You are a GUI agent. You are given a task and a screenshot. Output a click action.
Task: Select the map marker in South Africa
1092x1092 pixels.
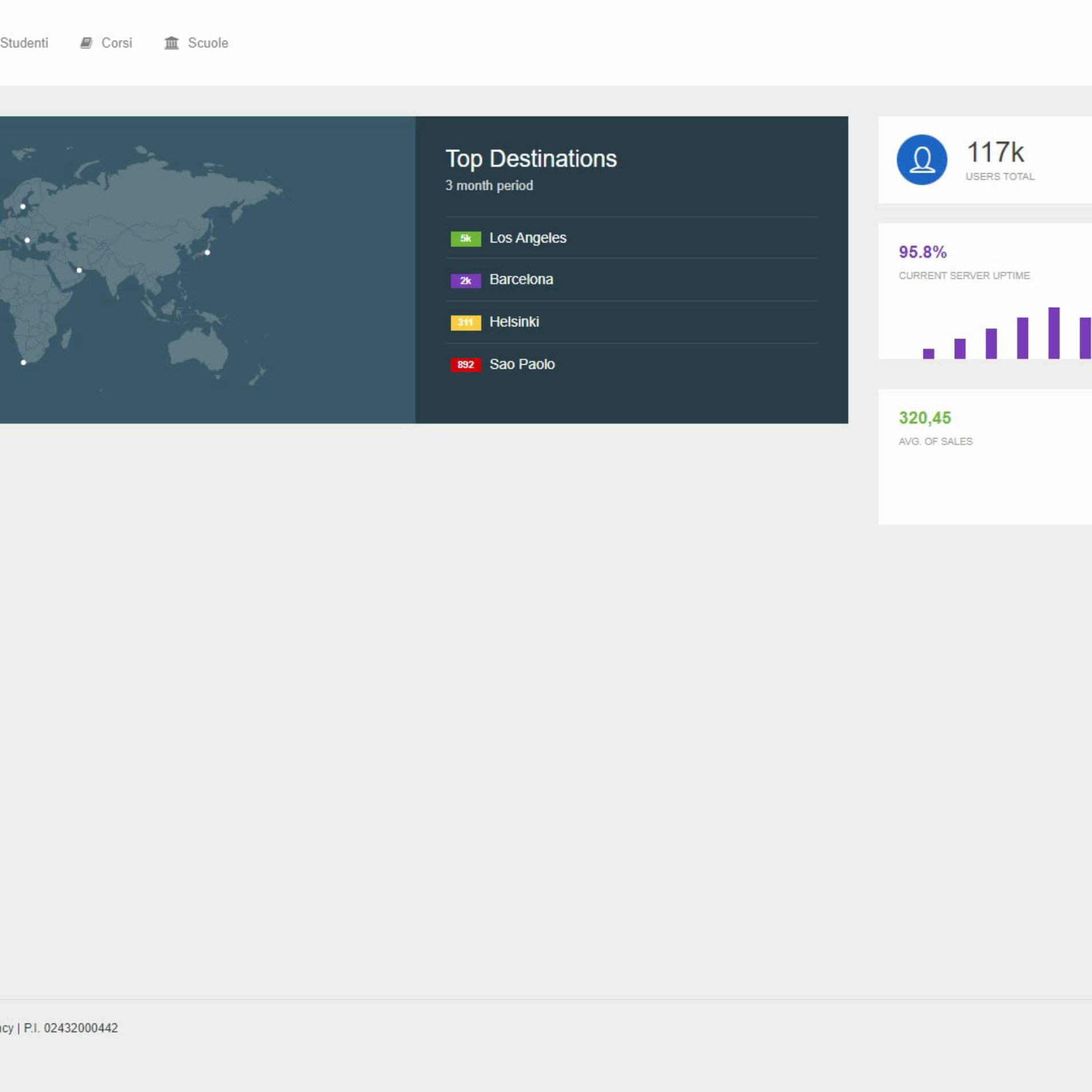coord(23,362)
